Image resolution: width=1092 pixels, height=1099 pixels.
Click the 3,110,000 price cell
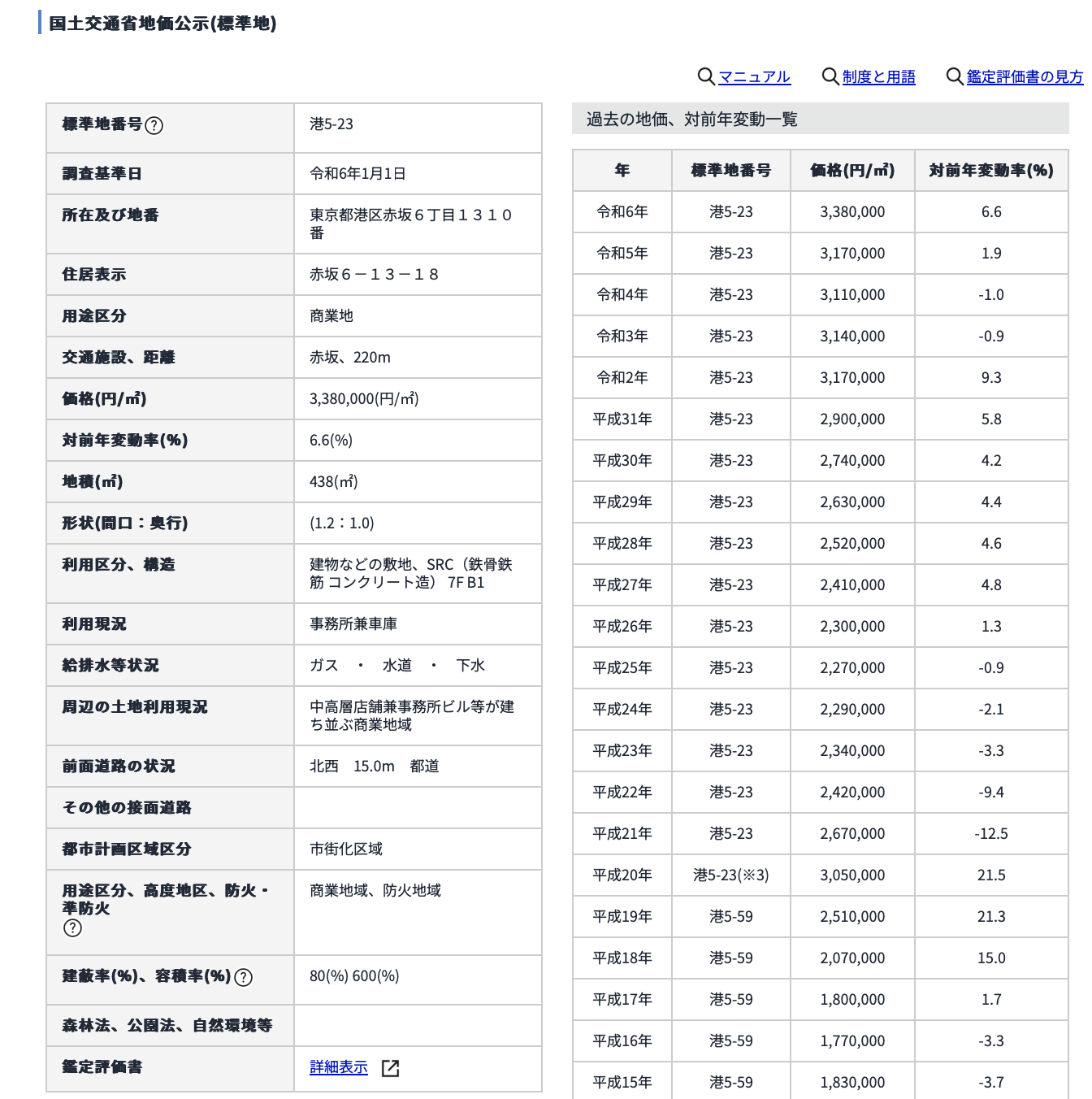click(x=852, y=295)
